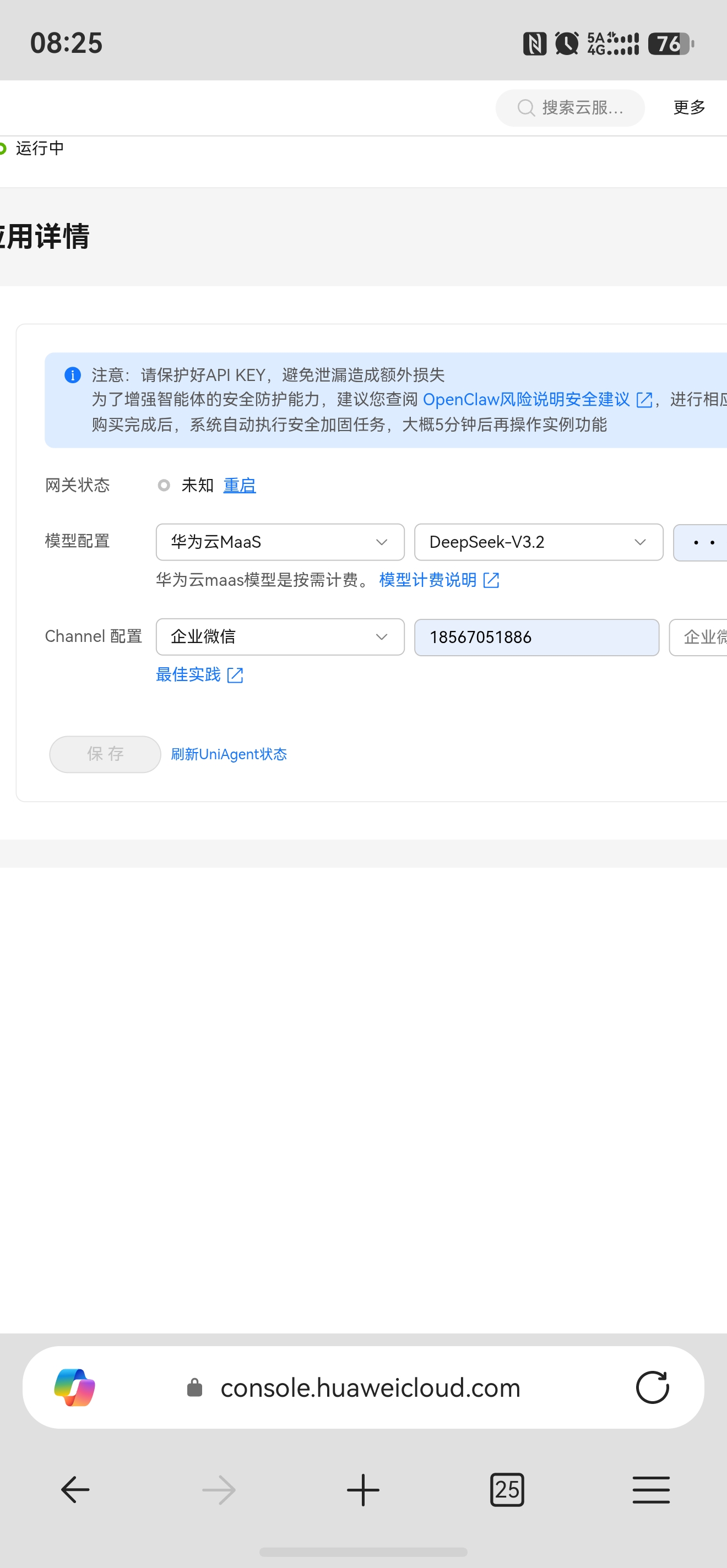
Task: Tap the 注意：请保护好API KEY notice line
Action: pos(269,374)
